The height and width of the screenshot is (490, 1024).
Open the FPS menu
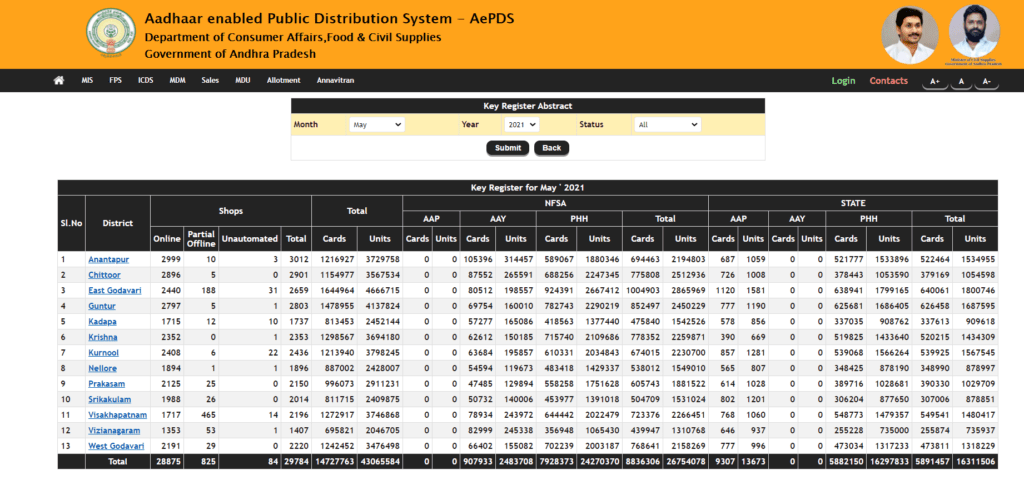point(116,80)
